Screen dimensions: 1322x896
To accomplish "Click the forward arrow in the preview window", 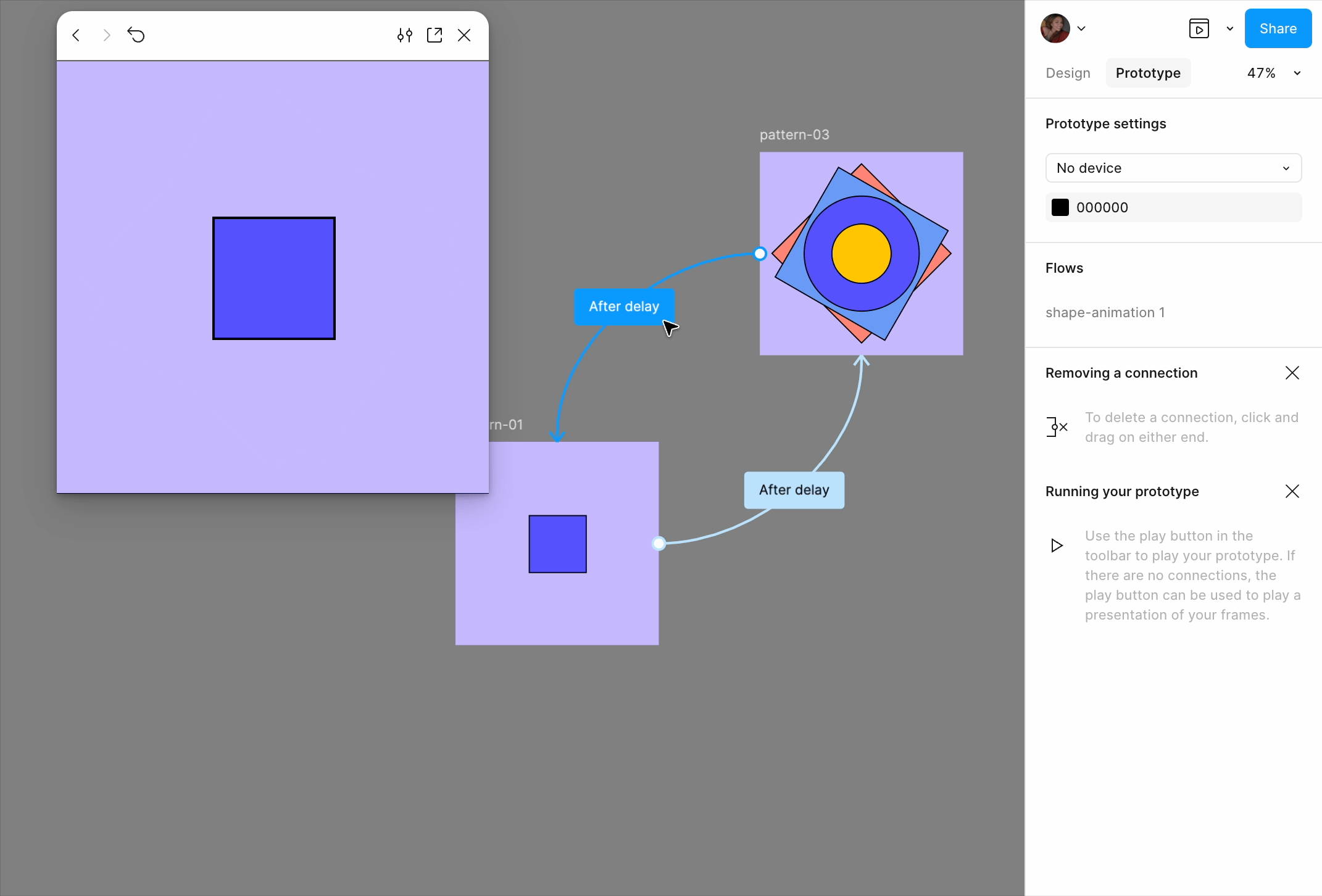I will click(106, 35).
